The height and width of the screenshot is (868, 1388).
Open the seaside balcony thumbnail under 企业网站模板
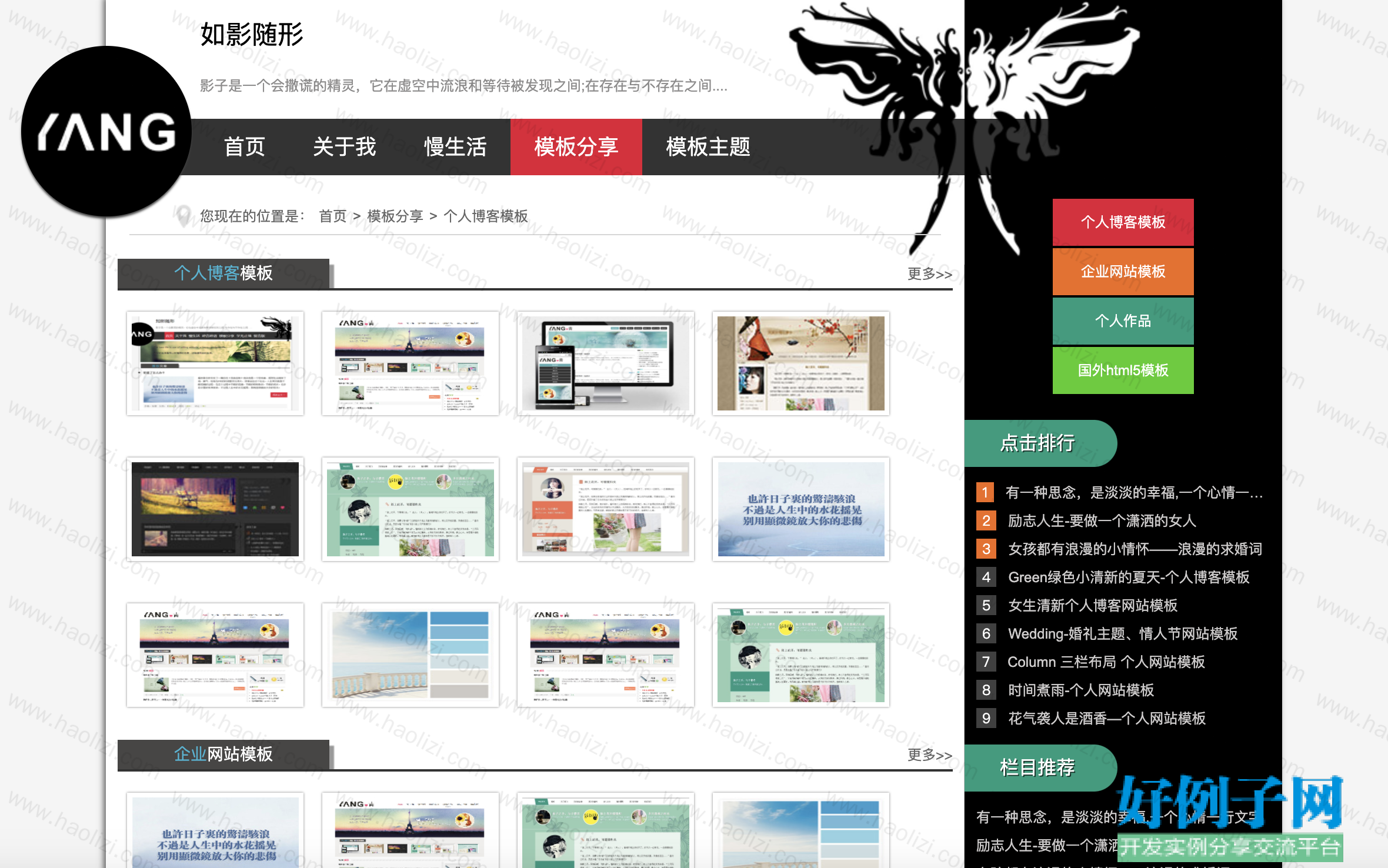click(801, 830)
